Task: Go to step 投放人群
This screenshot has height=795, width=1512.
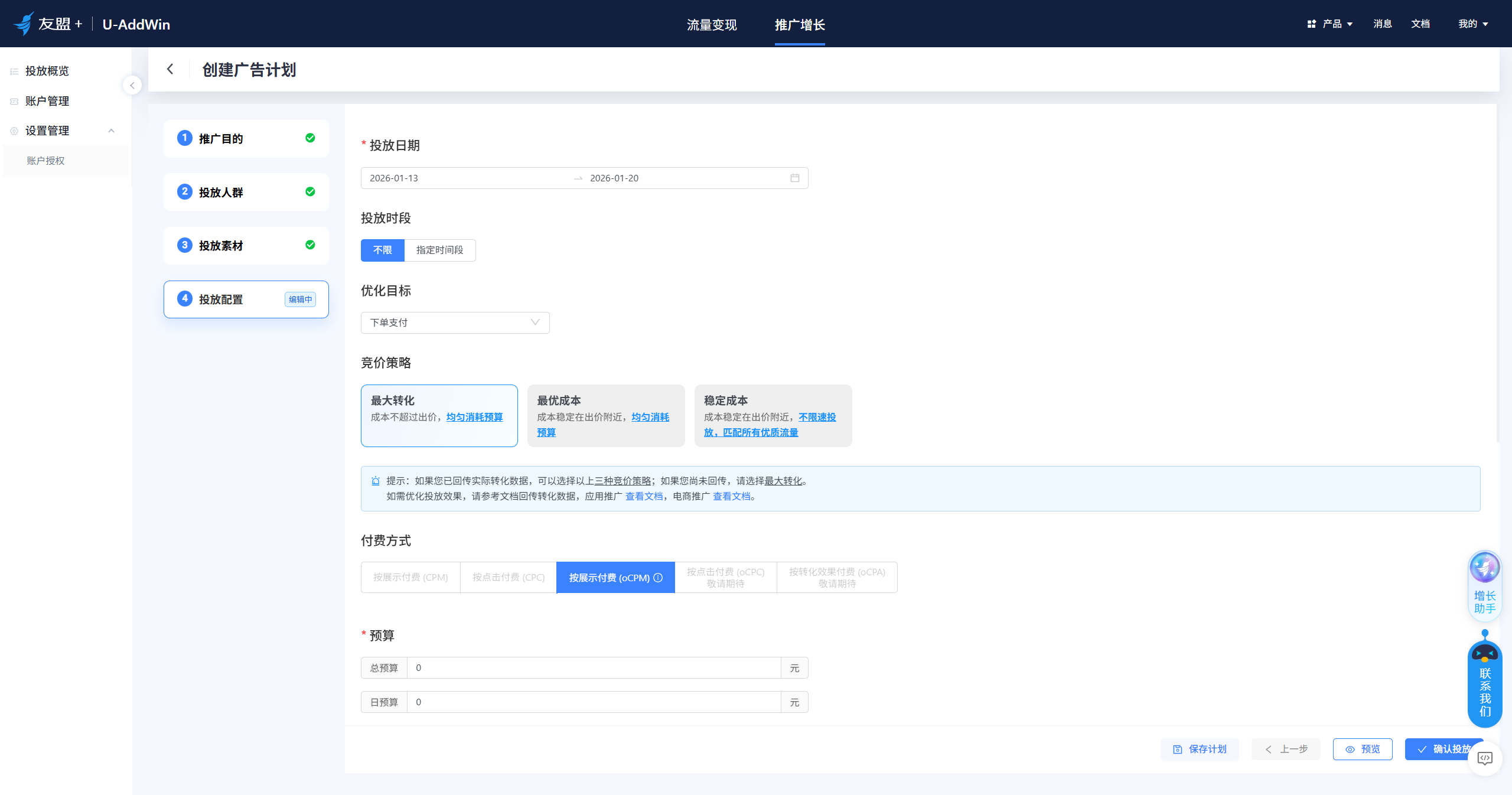Action: [246, 192]
